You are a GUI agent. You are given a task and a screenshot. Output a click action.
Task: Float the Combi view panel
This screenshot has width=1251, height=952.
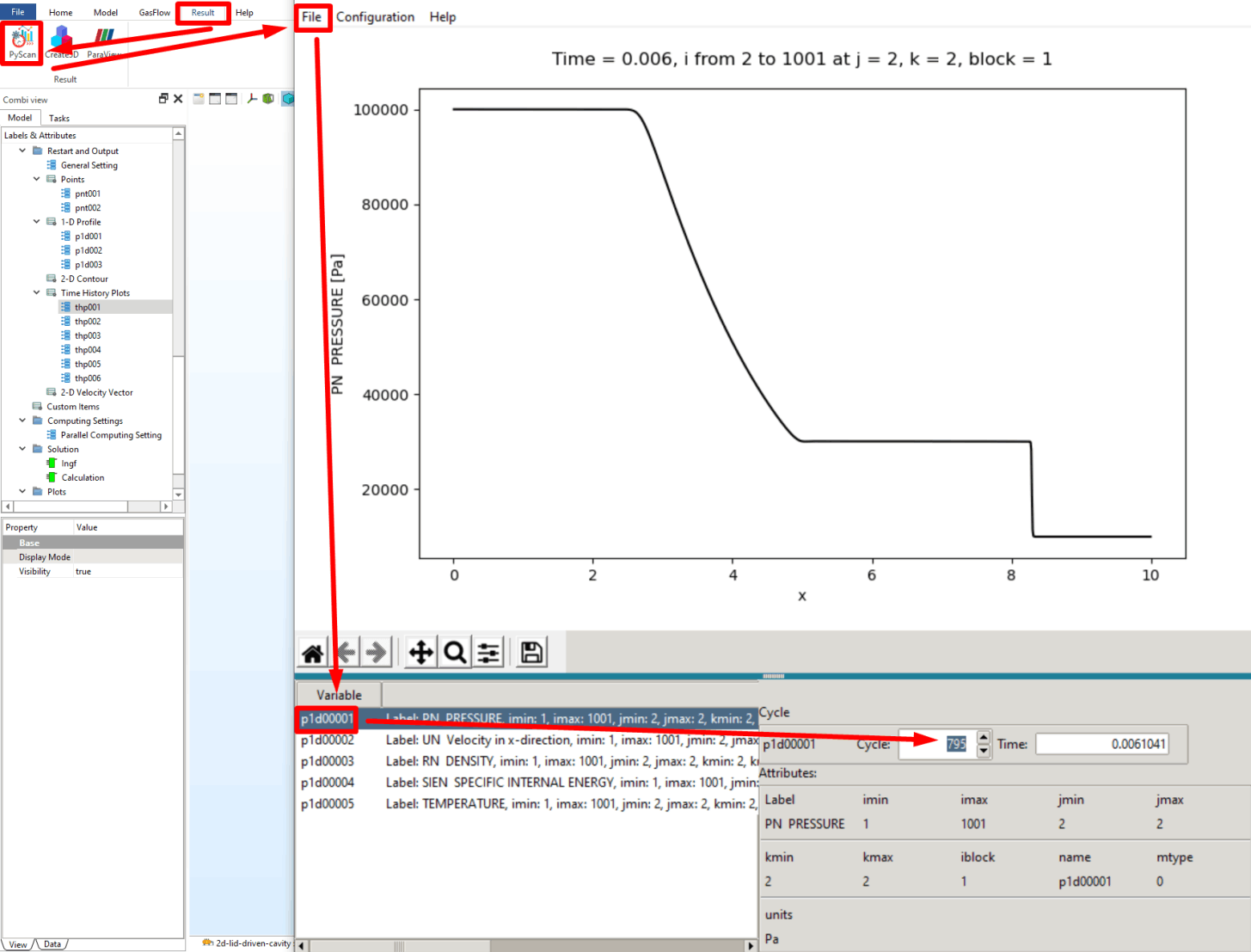pyautogui.click(x=163, y=99)
